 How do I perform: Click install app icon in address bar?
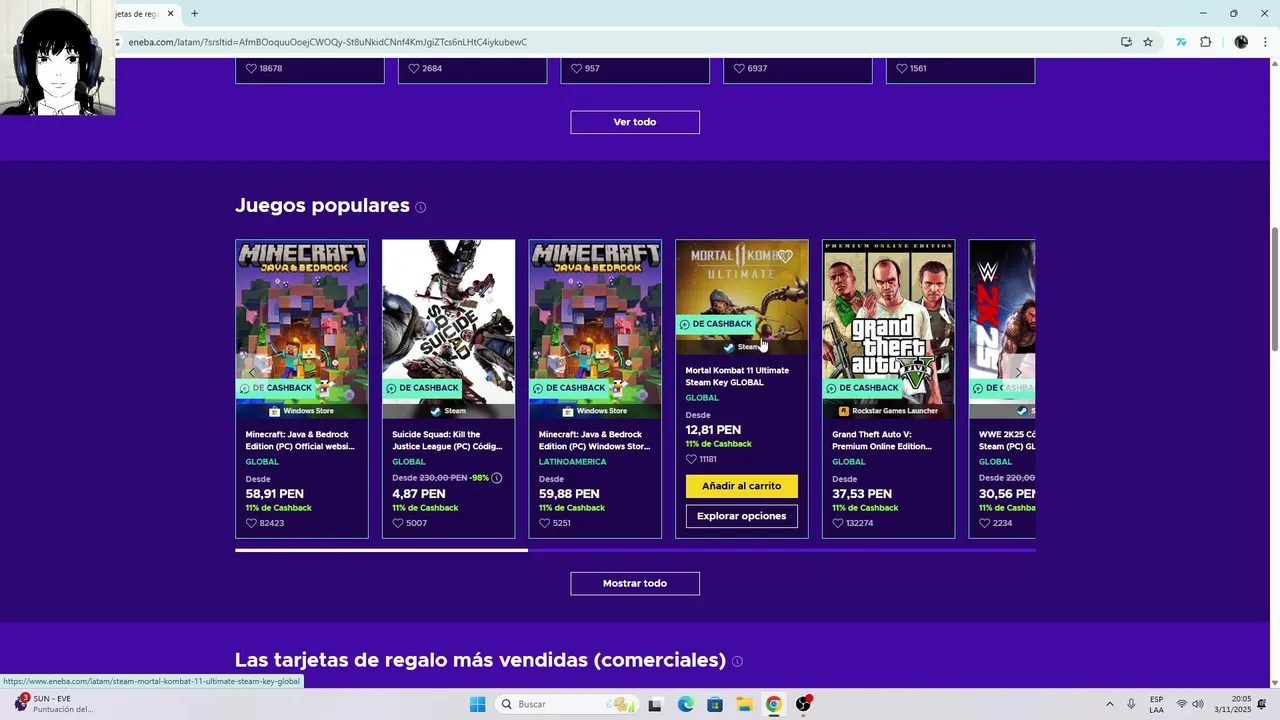(1126, 42)
